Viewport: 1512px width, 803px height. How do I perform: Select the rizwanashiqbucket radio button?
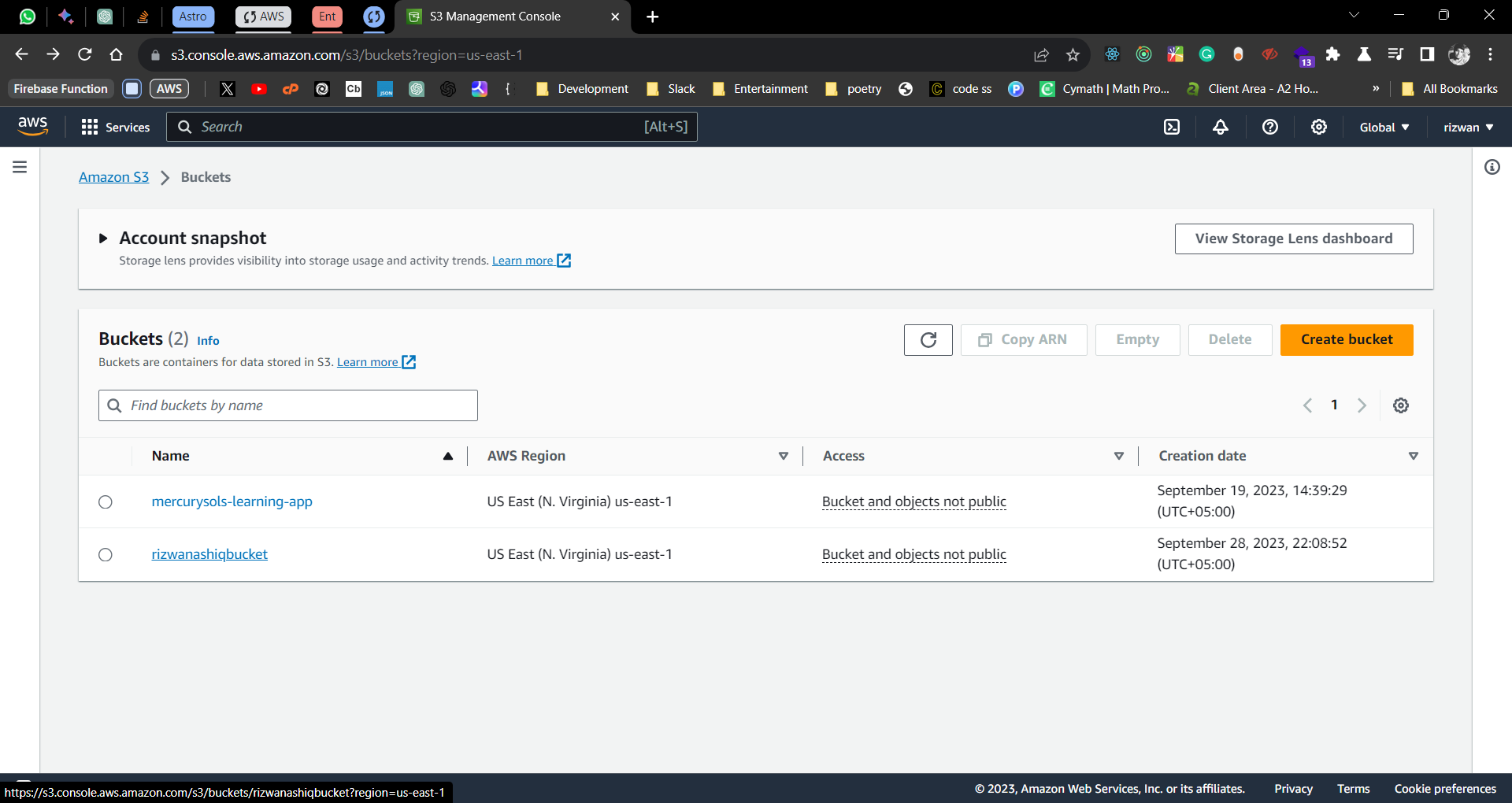[x=106, y=555]
